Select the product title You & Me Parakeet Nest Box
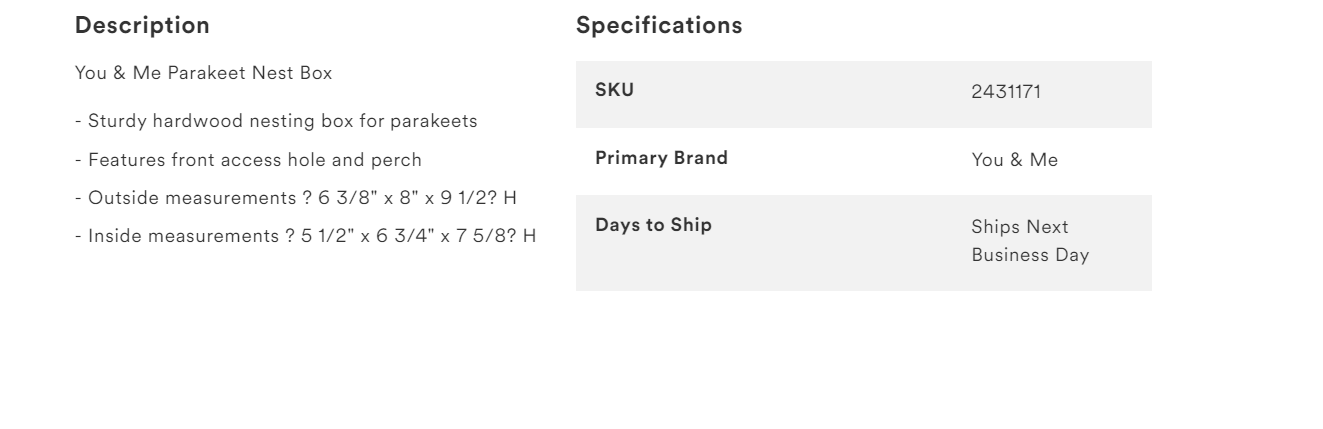 203,73
